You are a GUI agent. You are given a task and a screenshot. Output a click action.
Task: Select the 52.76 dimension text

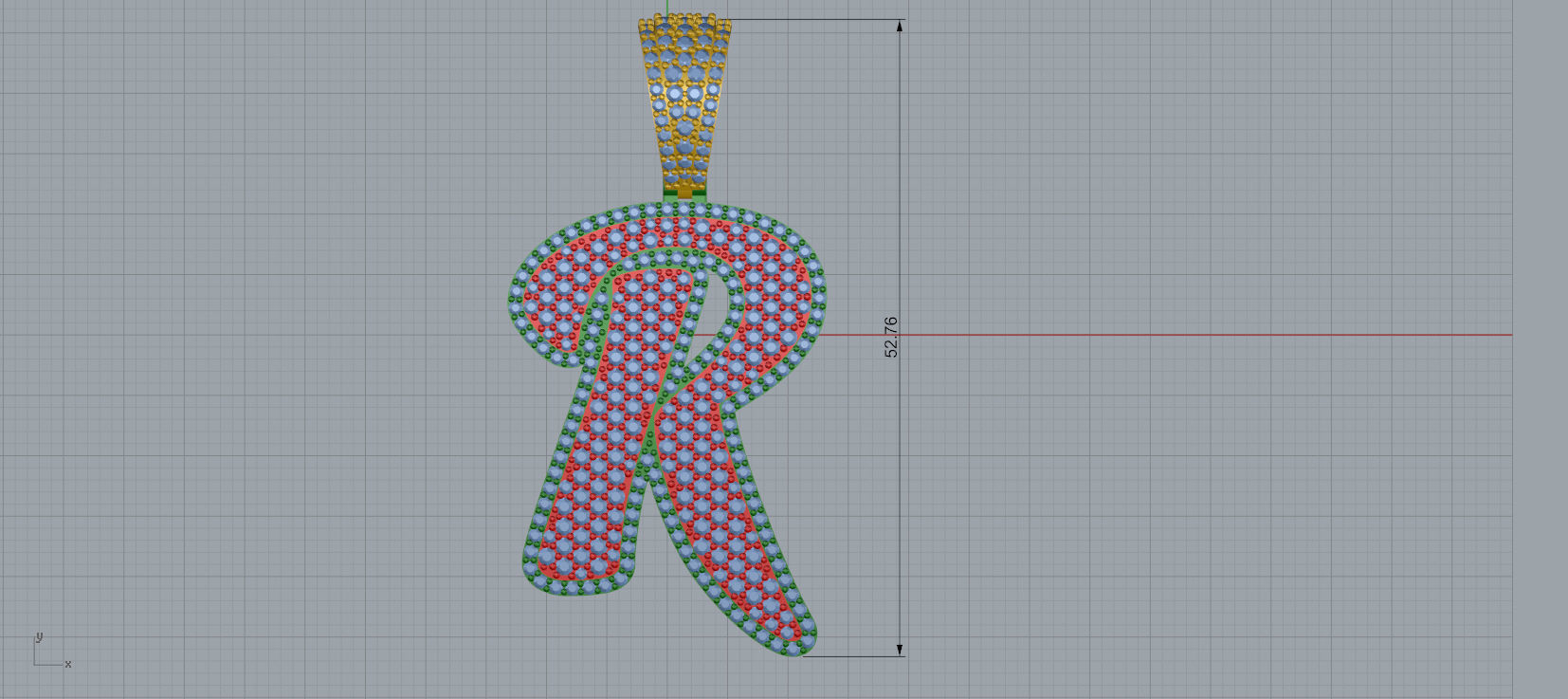(891, 338)
